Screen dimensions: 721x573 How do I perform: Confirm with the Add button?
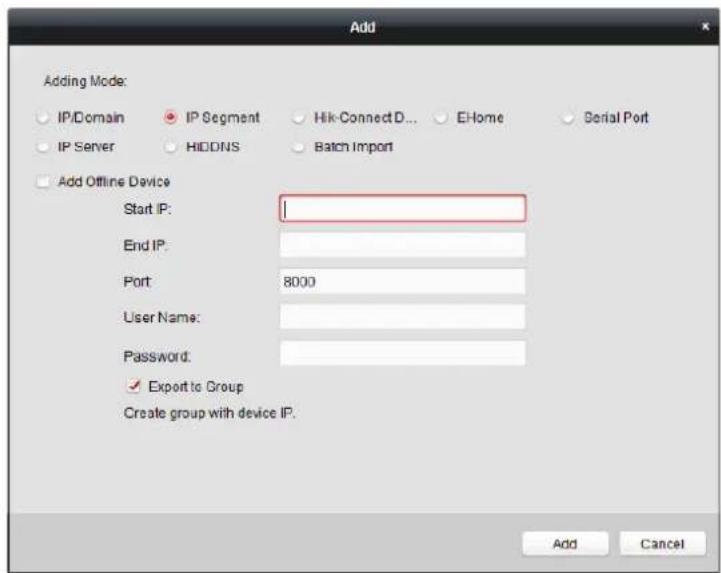click(565, 544)
